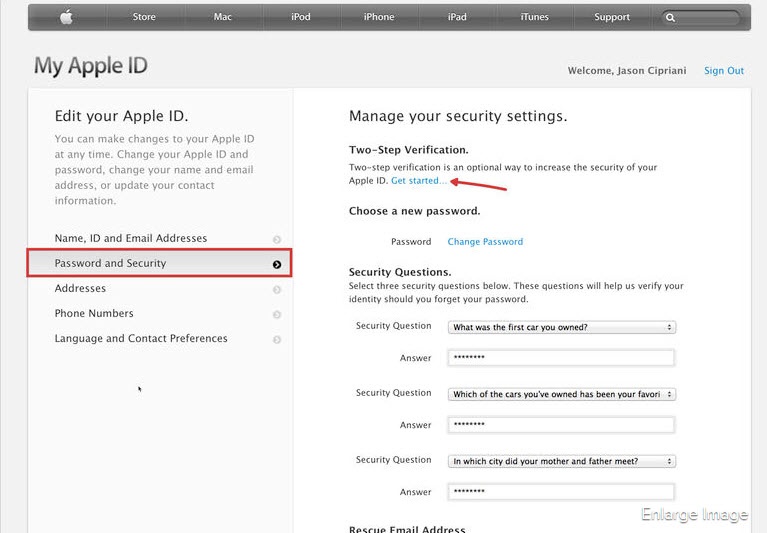Click the Apple logo icon
This screenshot has width=767, height=533.
pyautogui.click(x=66, y=17)
